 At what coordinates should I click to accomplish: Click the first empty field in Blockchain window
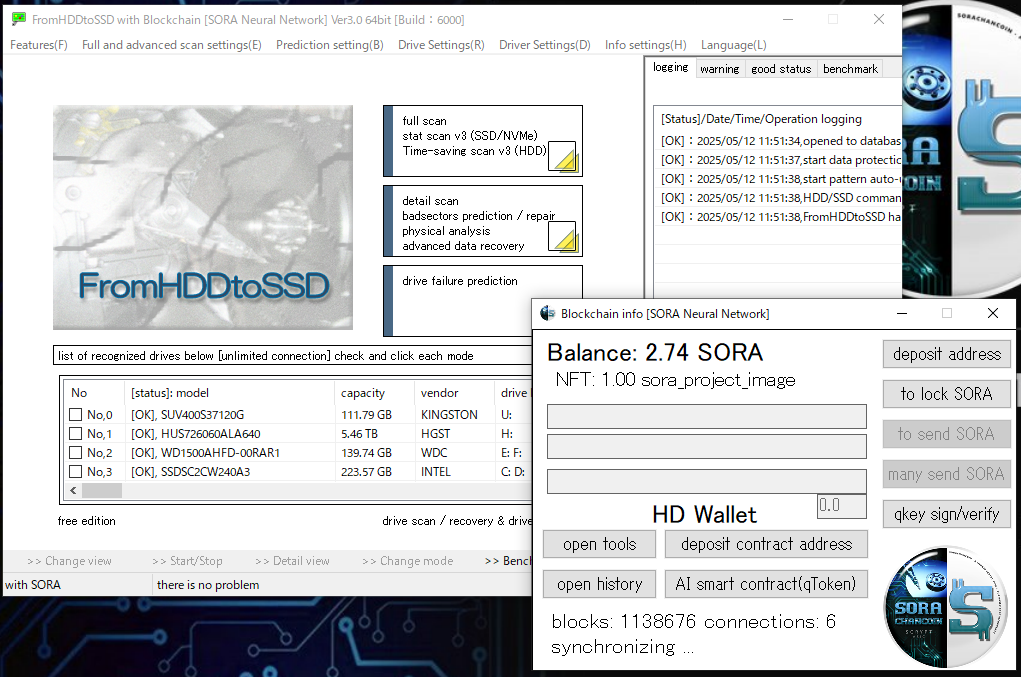706,417
